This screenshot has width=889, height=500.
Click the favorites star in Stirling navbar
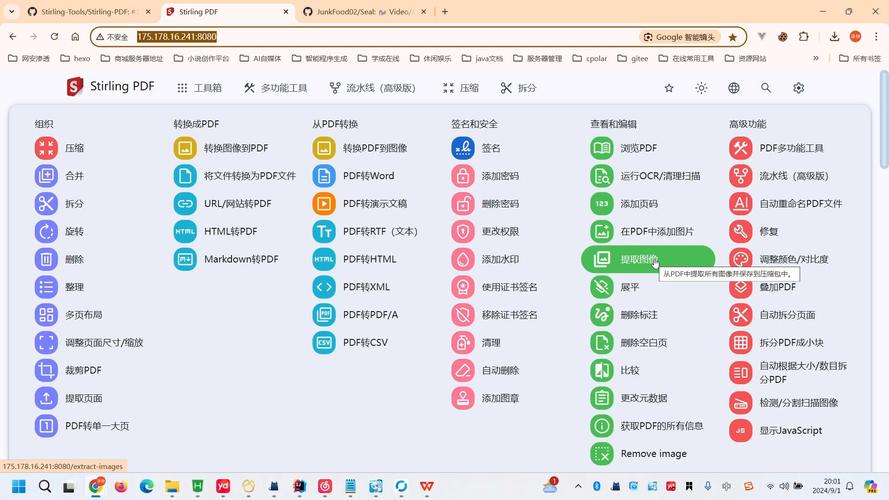pos(669,88)
